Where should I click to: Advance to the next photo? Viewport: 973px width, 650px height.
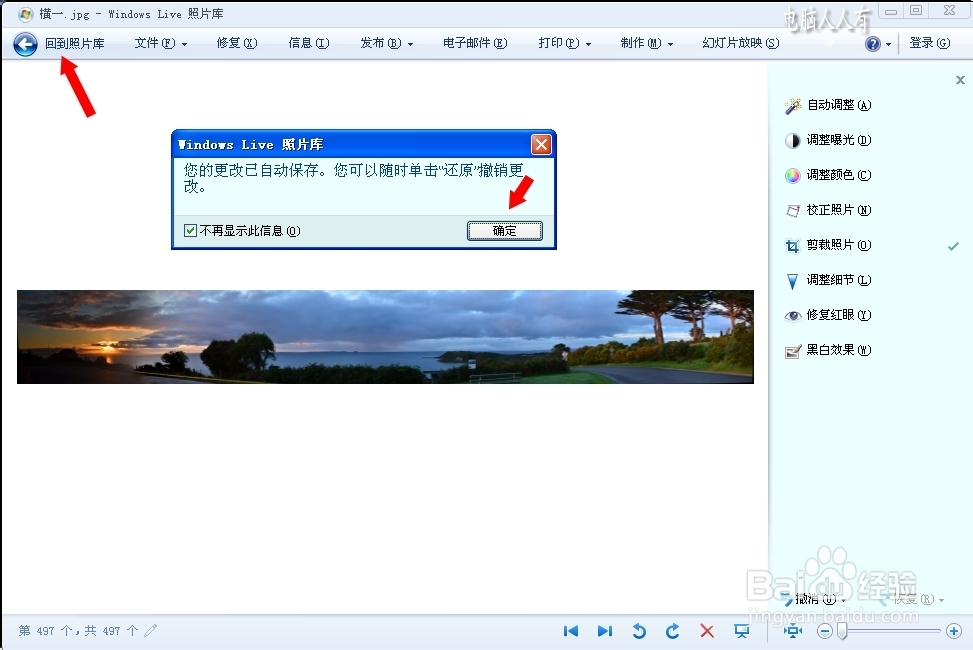click(x=605, y=631)
